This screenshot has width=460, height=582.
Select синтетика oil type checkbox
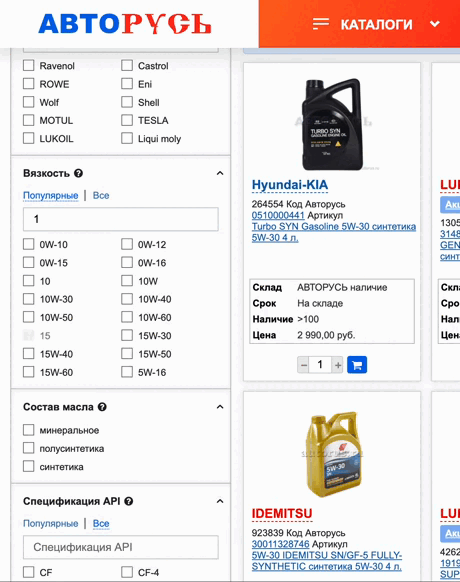(29, 466)
